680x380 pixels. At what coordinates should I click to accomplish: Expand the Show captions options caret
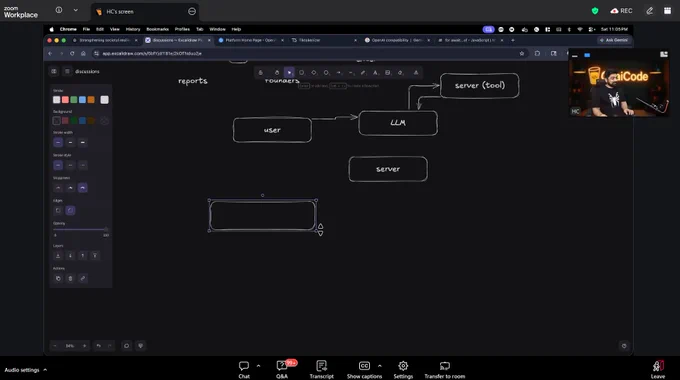pos(379,366)
